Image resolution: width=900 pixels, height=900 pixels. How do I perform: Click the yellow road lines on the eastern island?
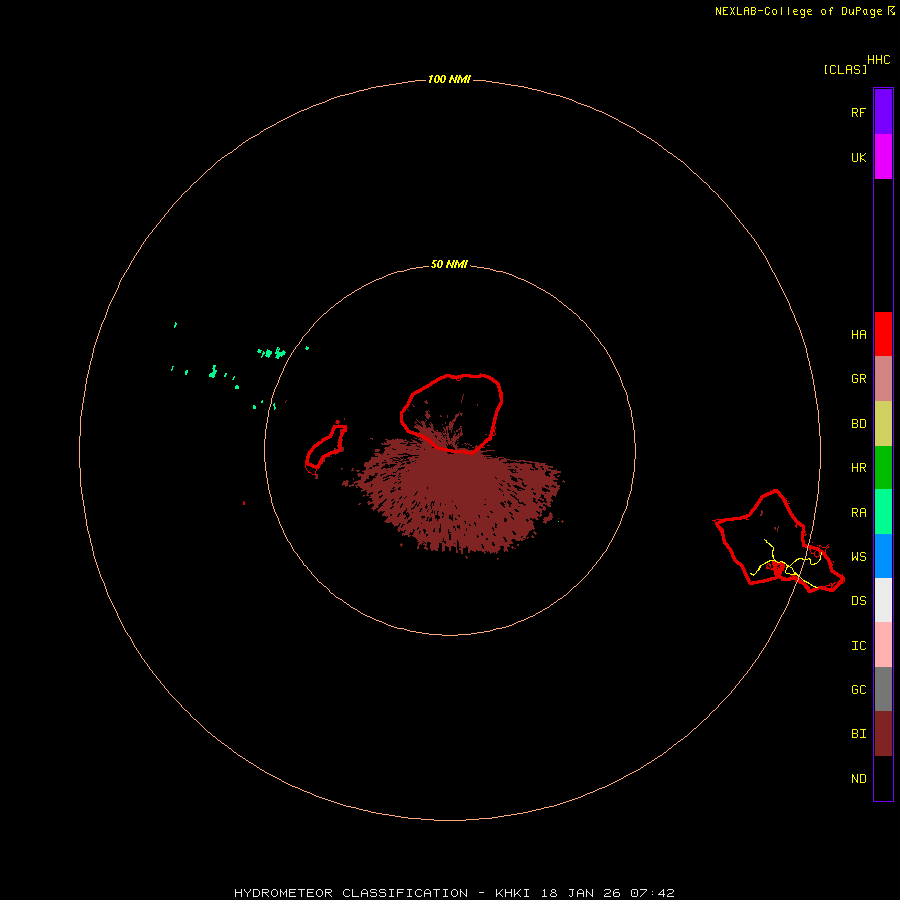pyautogui.click(x=786, y=564)
